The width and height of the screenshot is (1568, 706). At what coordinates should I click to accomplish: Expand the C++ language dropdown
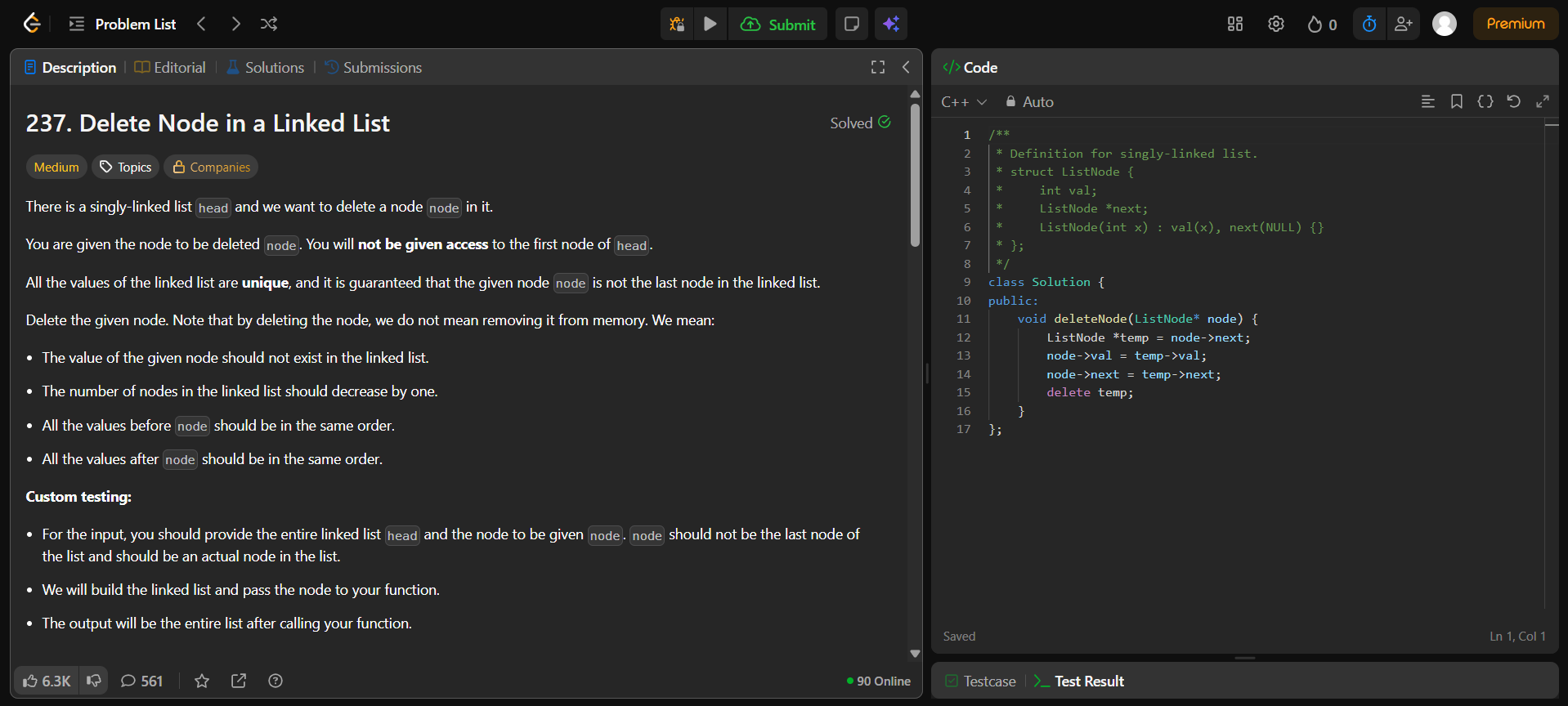coord(964,102)
